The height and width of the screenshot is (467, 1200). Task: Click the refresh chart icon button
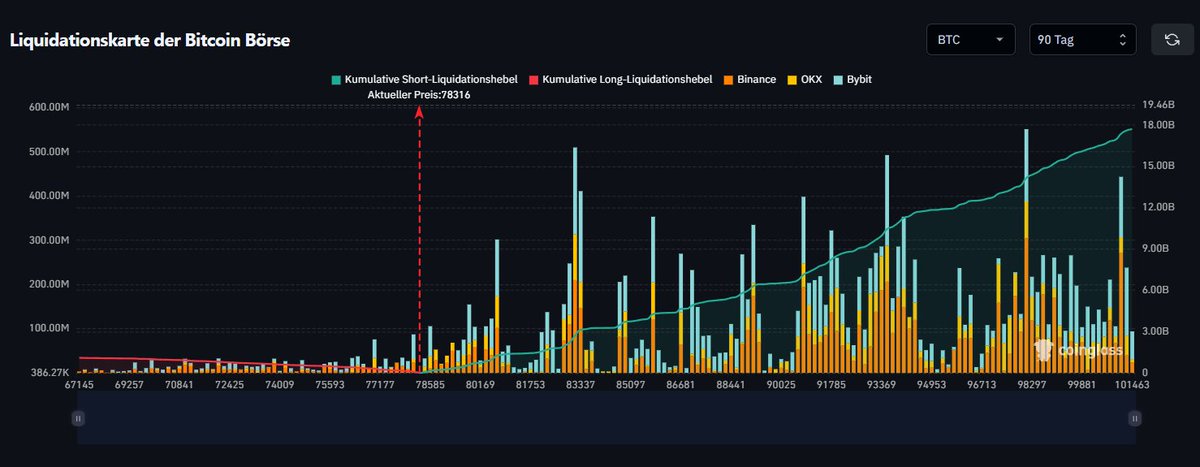click(1171, 40)
